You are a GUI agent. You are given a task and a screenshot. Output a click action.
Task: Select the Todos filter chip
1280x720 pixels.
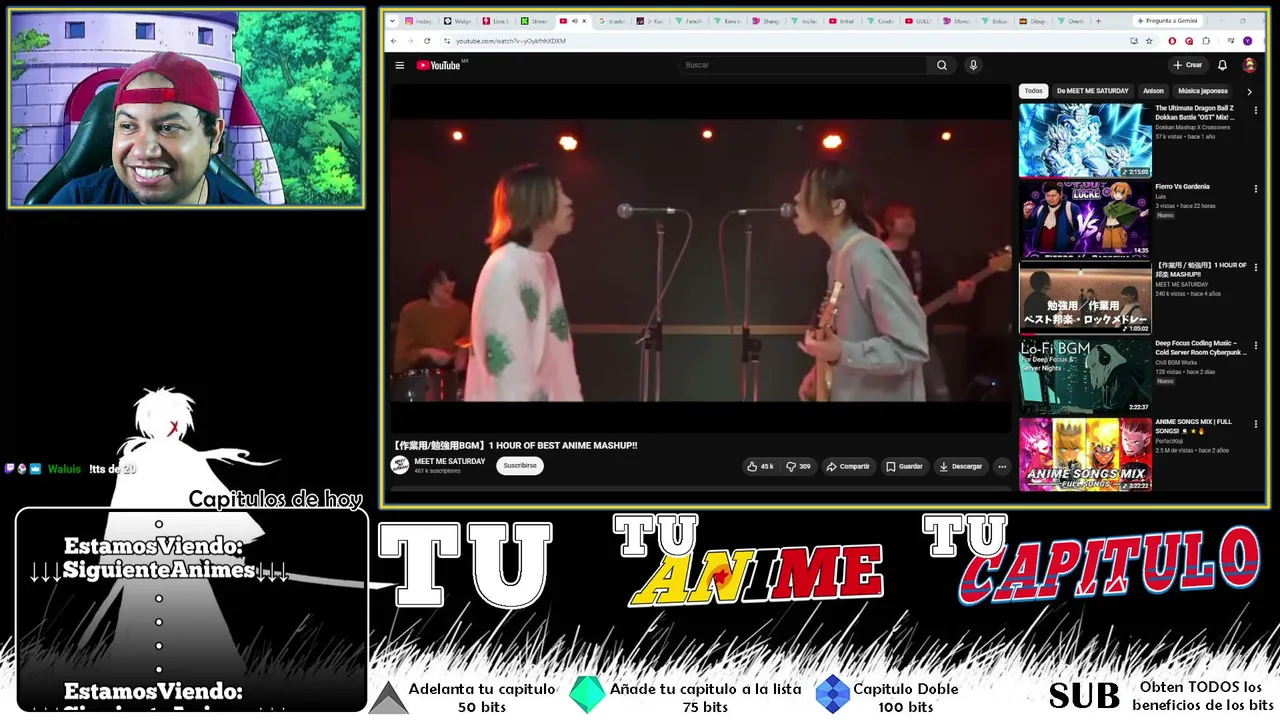coord(1033,91)
